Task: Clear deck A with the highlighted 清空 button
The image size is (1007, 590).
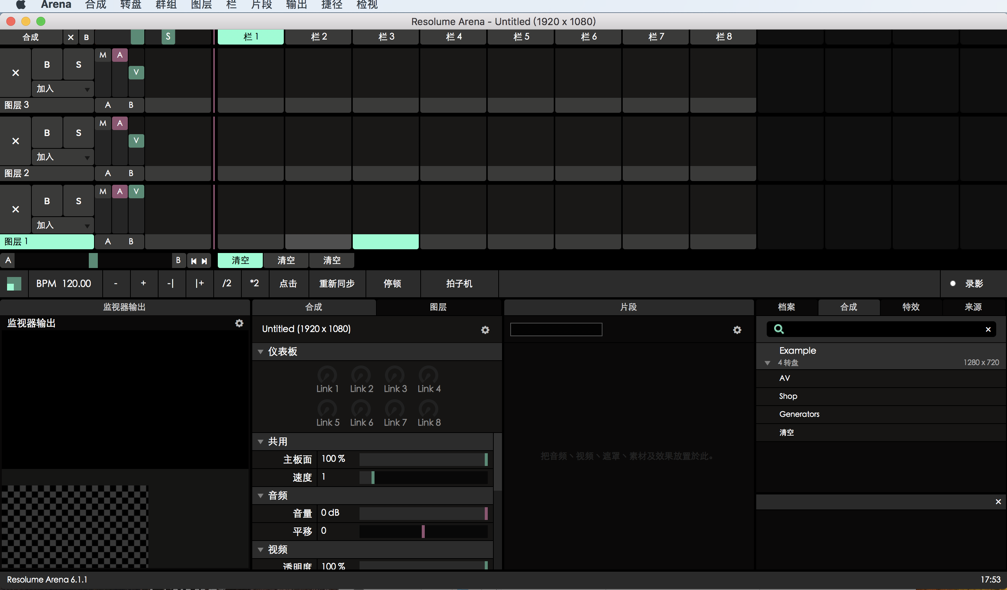Action: point(239,260)
